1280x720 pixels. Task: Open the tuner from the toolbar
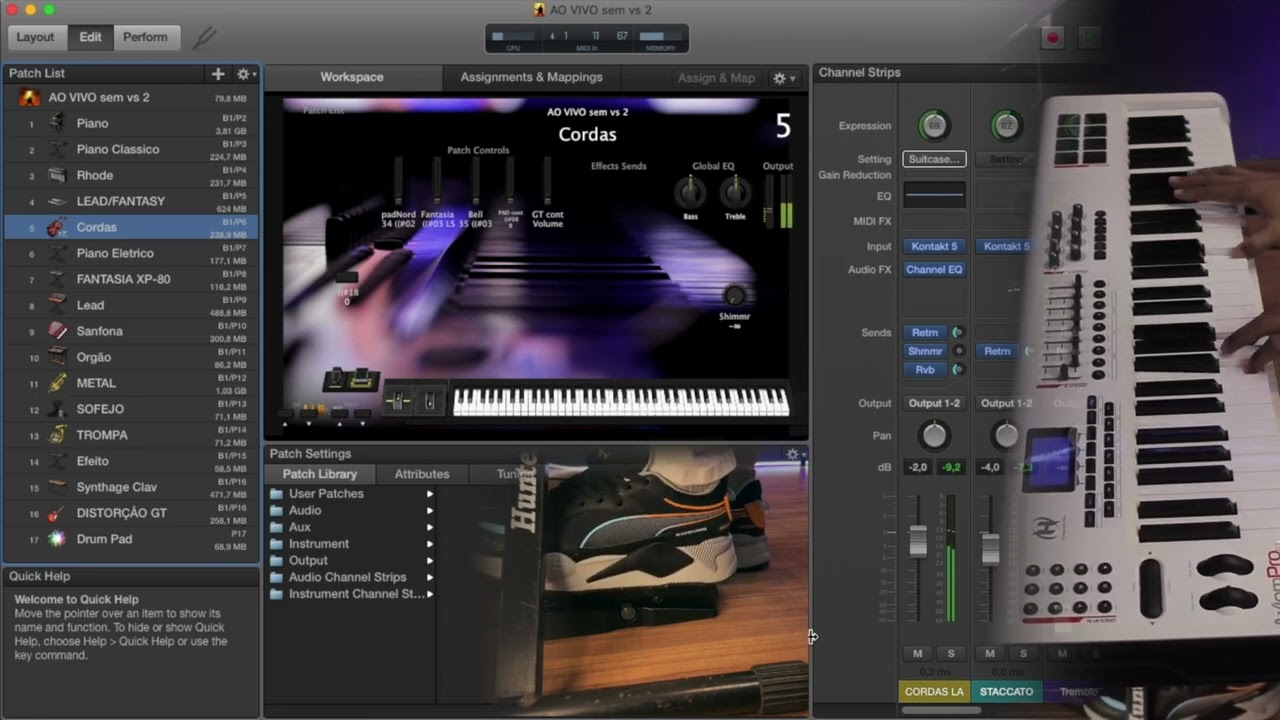point(204,37)
